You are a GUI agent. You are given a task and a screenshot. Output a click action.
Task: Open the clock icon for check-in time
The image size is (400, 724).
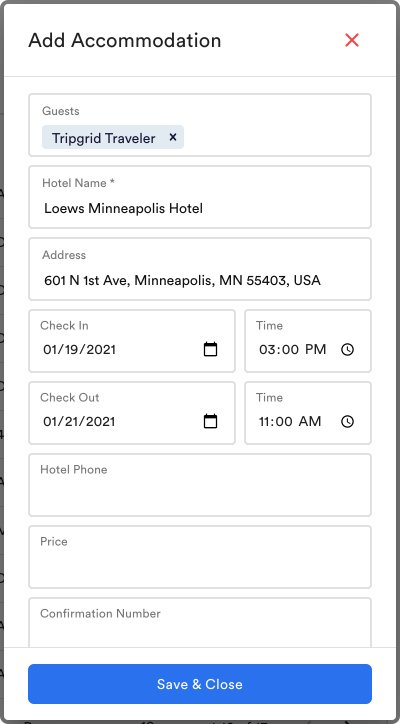click(x=347, y=350)
